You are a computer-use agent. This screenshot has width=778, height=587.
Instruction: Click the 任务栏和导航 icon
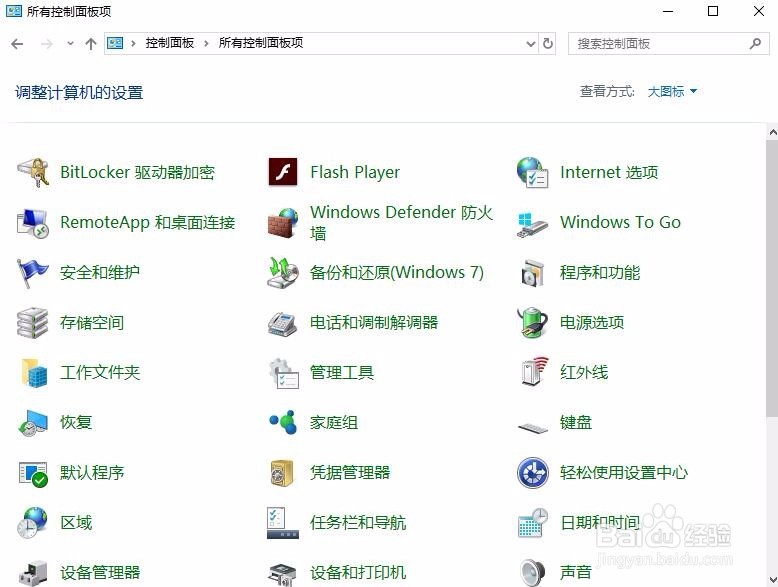(x=283, y=523)
